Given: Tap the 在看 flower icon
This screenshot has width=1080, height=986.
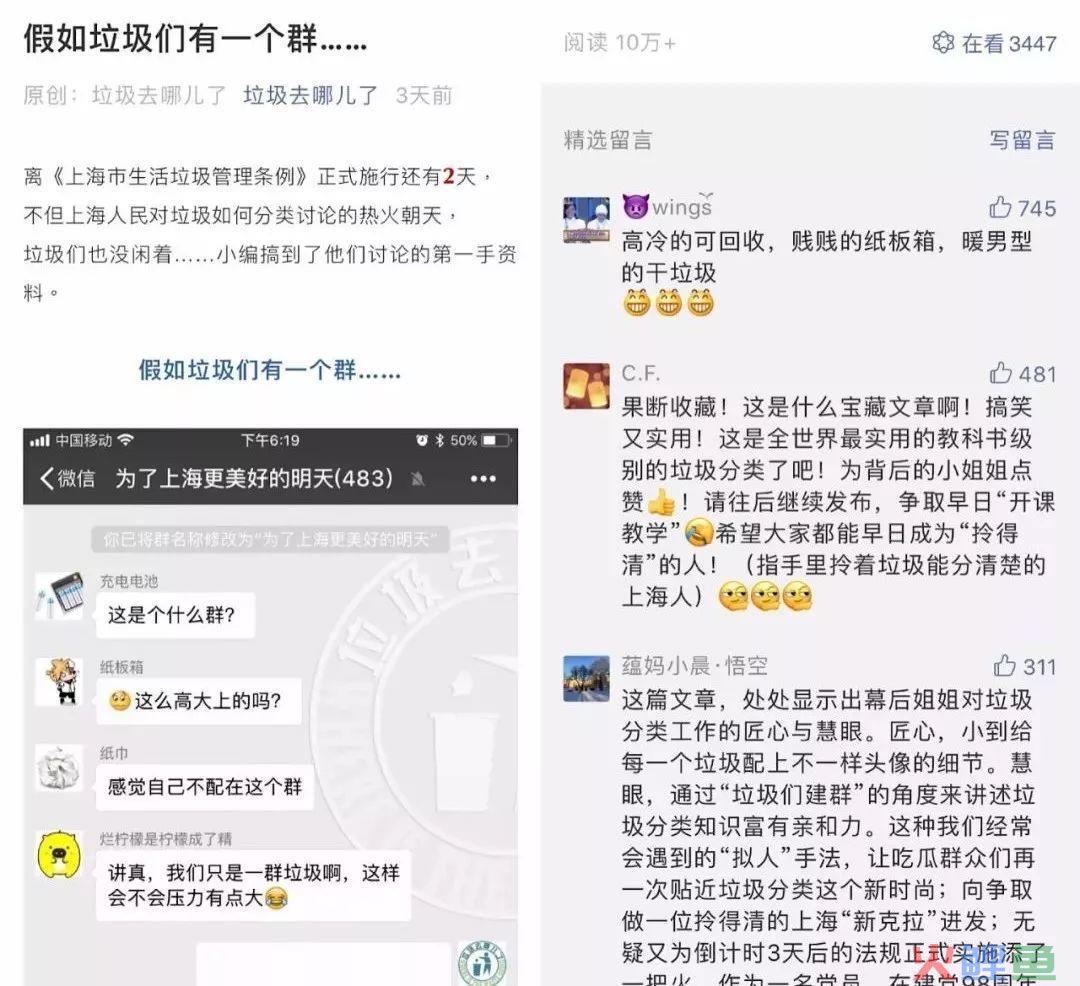Looking at the screenshot, I should (x=943, y=42).
